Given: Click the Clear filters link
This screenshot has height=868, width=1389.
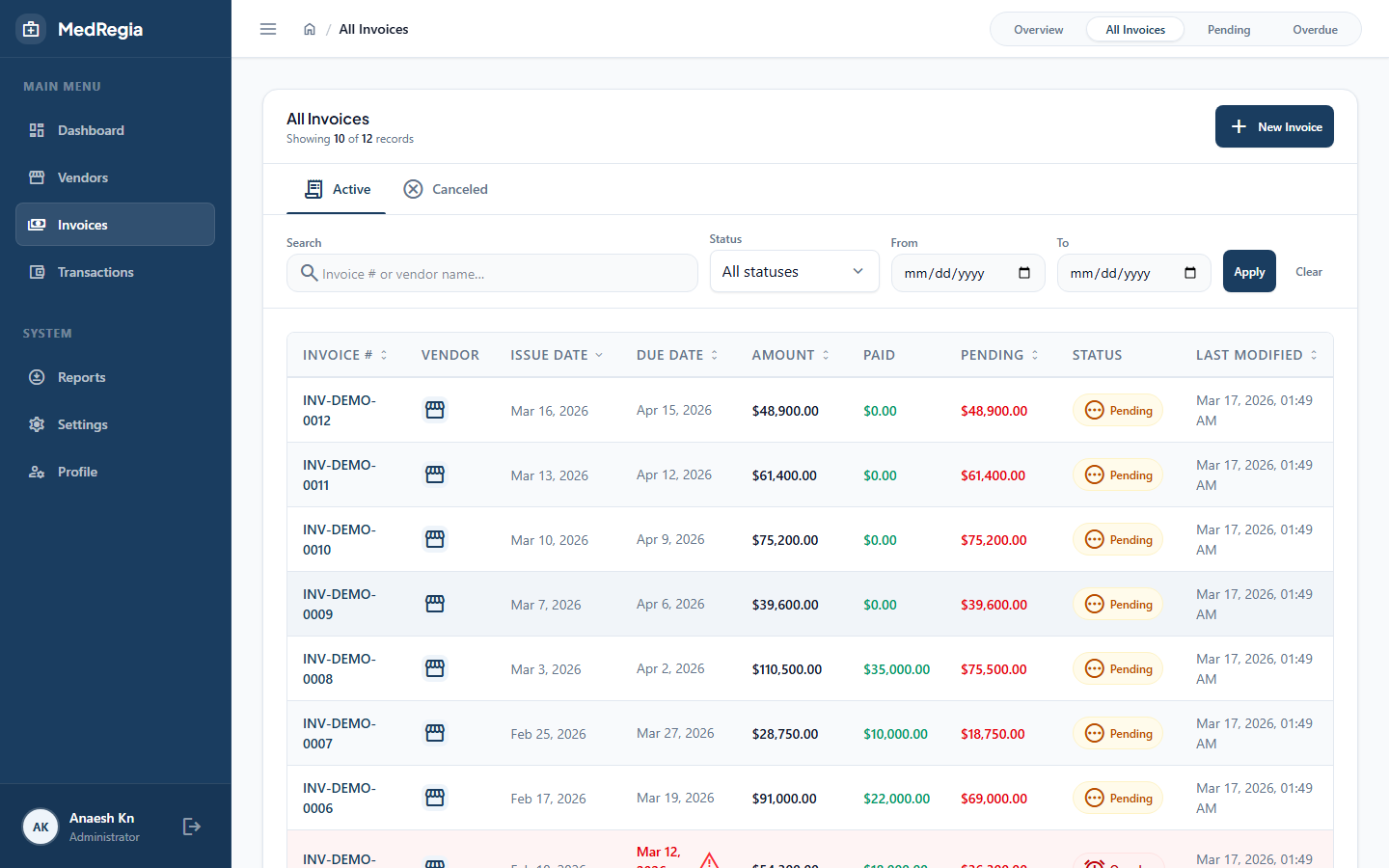Looking at the screenshot, I should click(x=1309, y=272).
